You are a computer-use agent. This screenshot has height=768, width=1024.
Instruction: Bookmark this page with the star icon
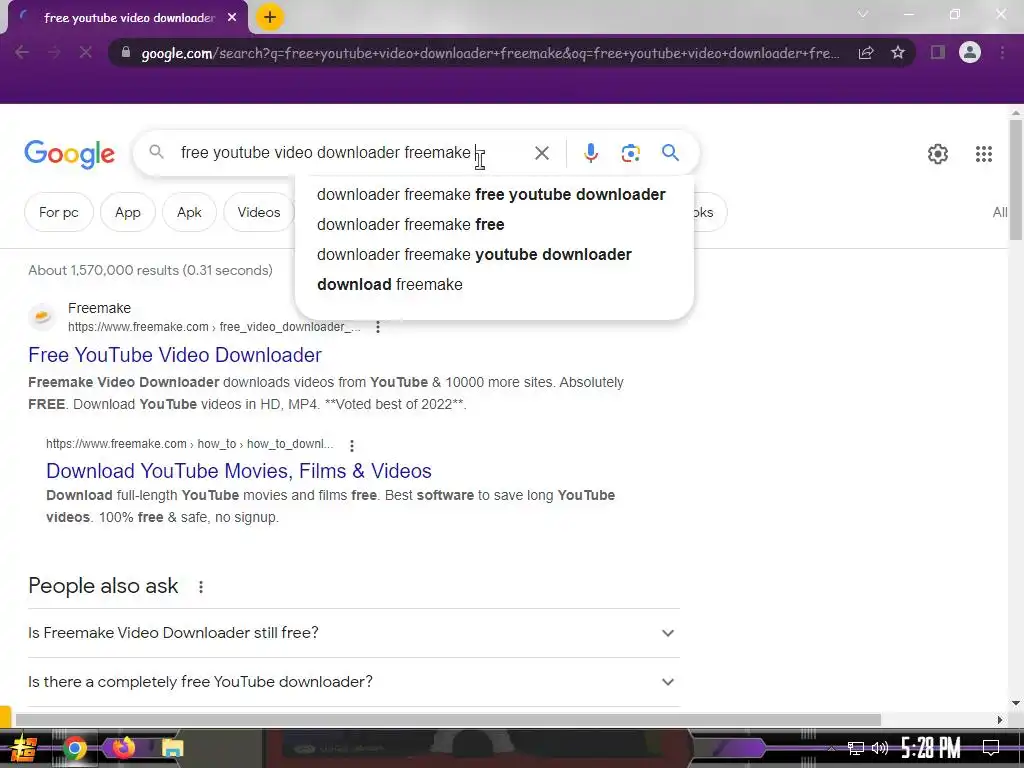click(x=898, y=52)
